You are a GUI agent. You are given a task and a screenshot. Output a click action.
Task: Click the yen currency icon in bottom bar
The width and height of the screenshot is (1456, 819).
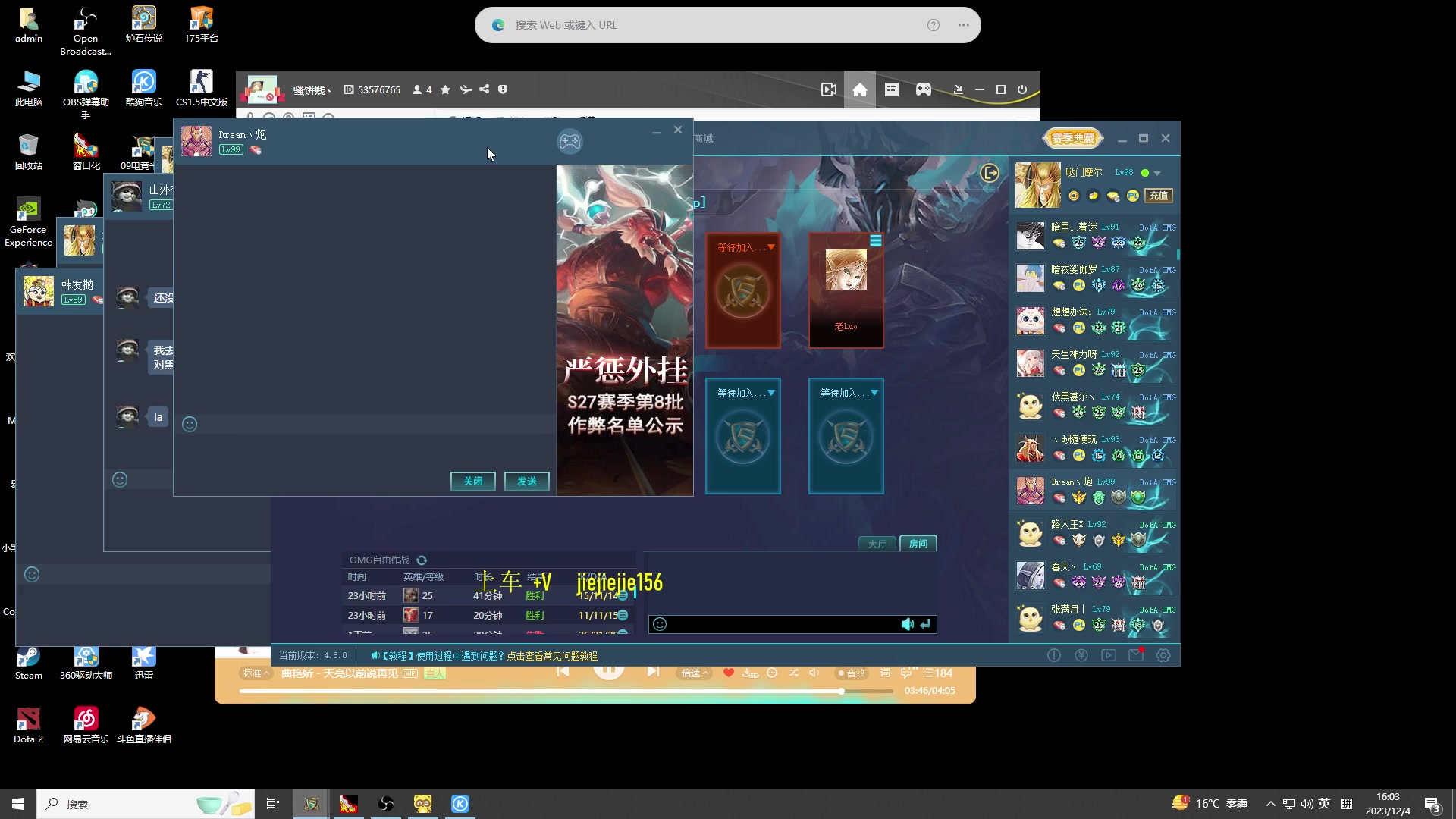tap(1081, 655)
